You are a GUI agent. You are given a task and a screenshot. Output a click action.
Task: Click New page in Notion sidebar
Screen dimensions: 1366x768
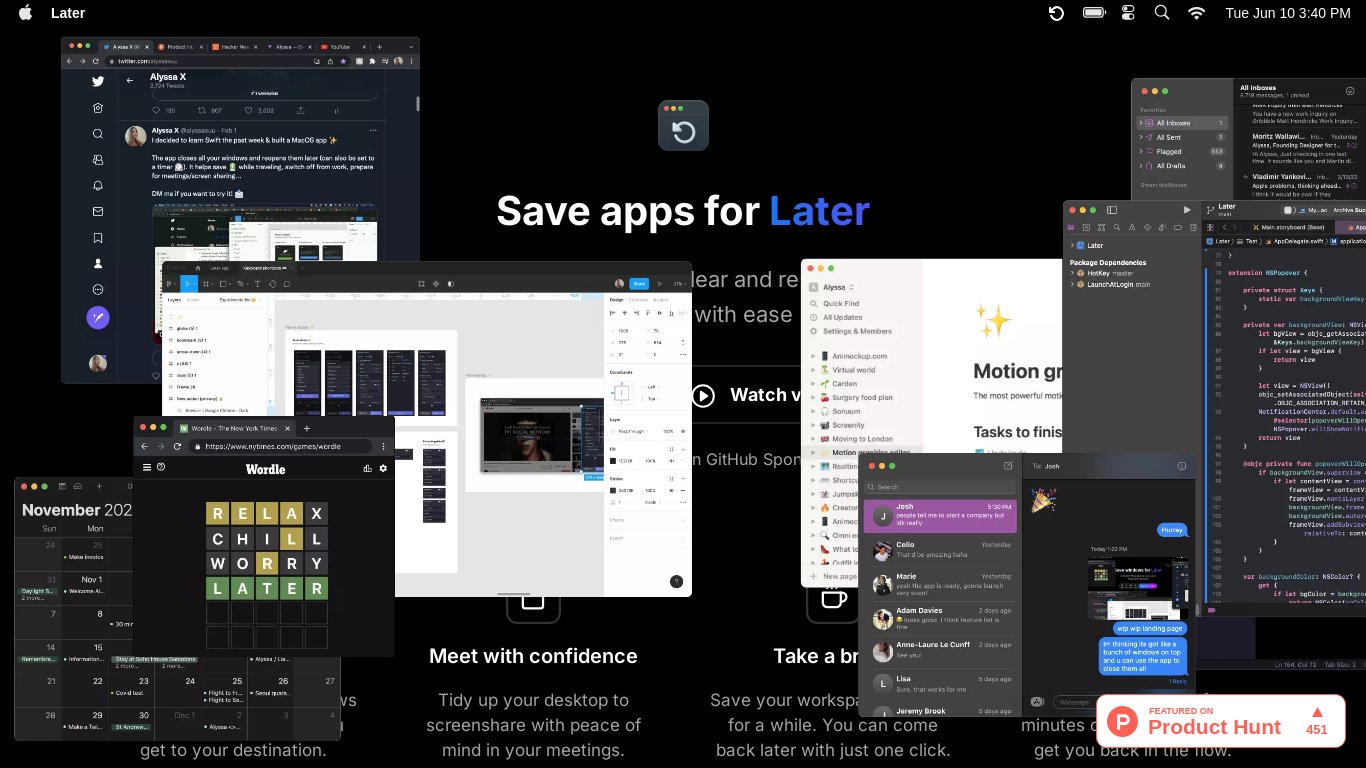pos(835,576)
